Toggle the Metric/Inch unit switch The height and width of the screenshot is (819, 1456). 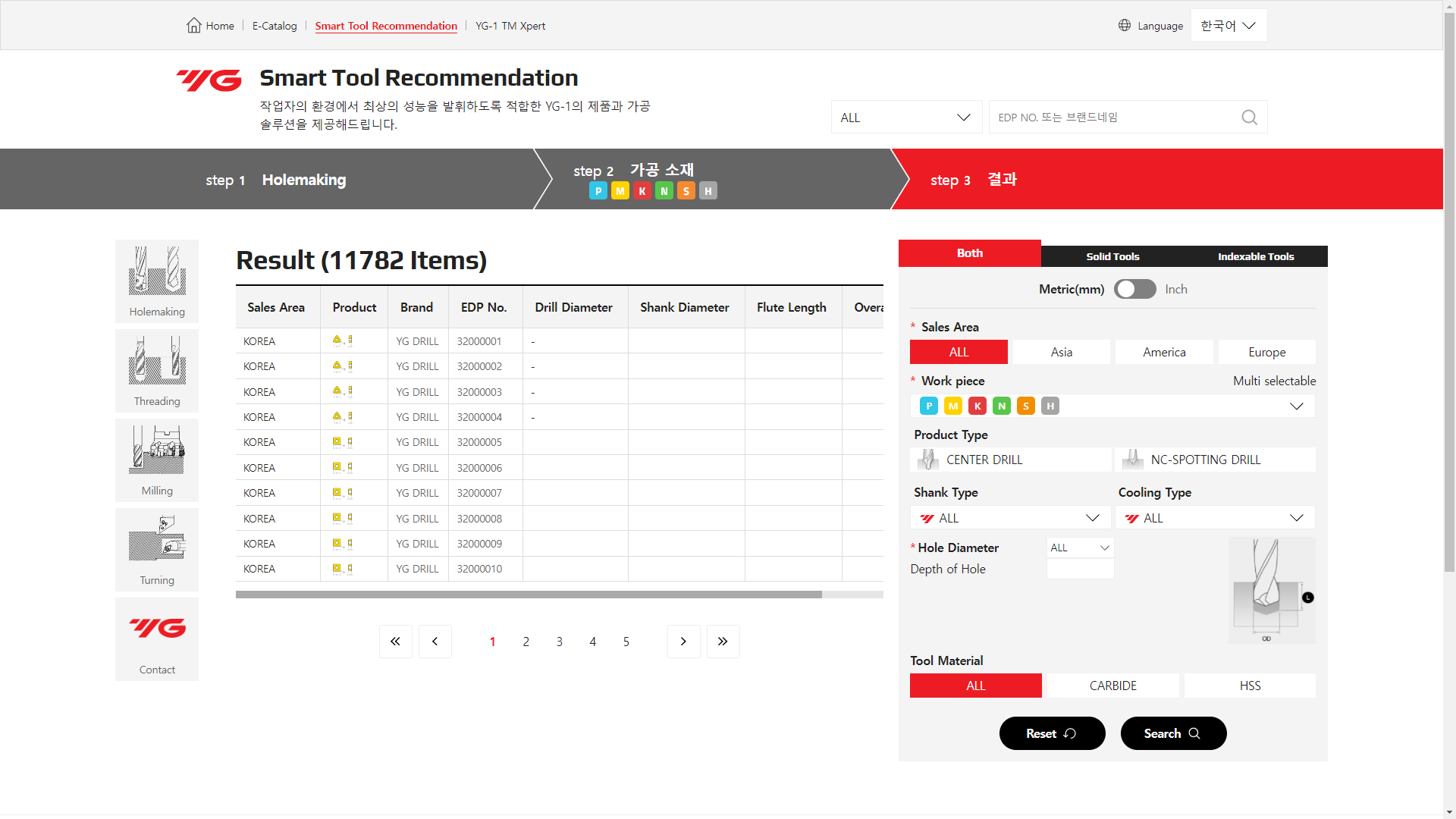[1134, 289]
